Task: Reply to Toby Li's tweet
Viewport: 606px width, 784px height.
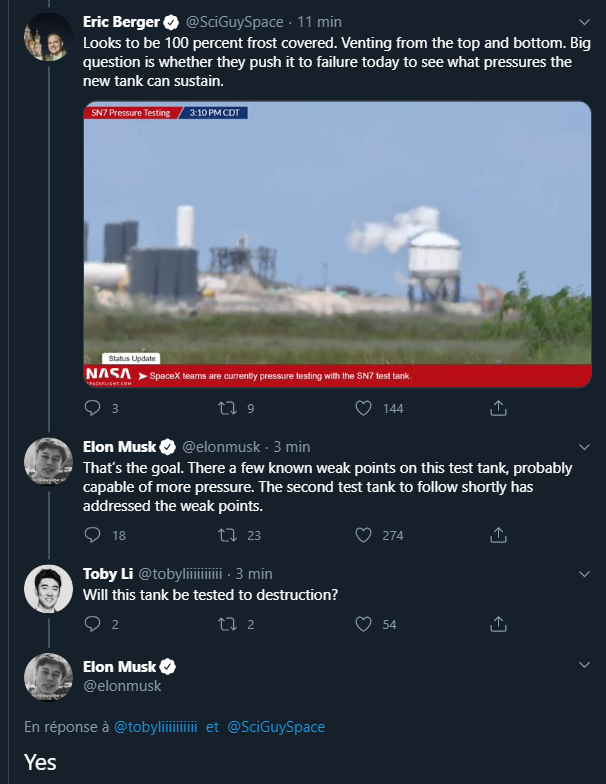Action: pyautogui.click(x=93, y=624)
